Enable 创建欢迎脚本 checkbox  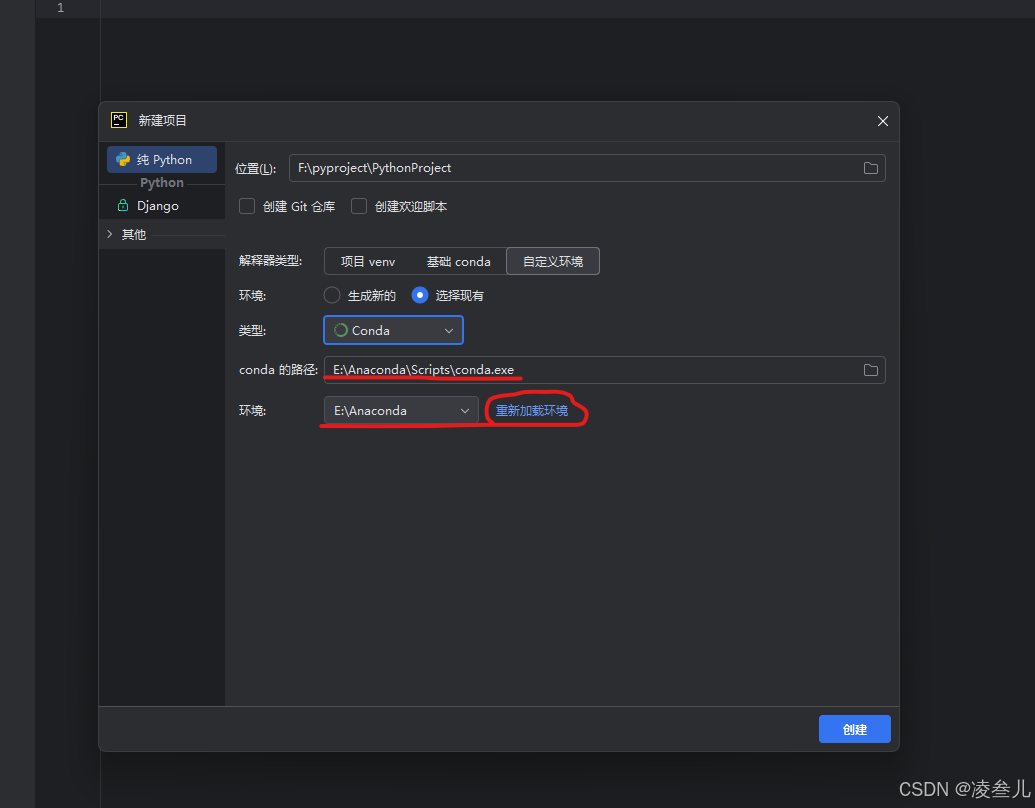click(359, 206)
